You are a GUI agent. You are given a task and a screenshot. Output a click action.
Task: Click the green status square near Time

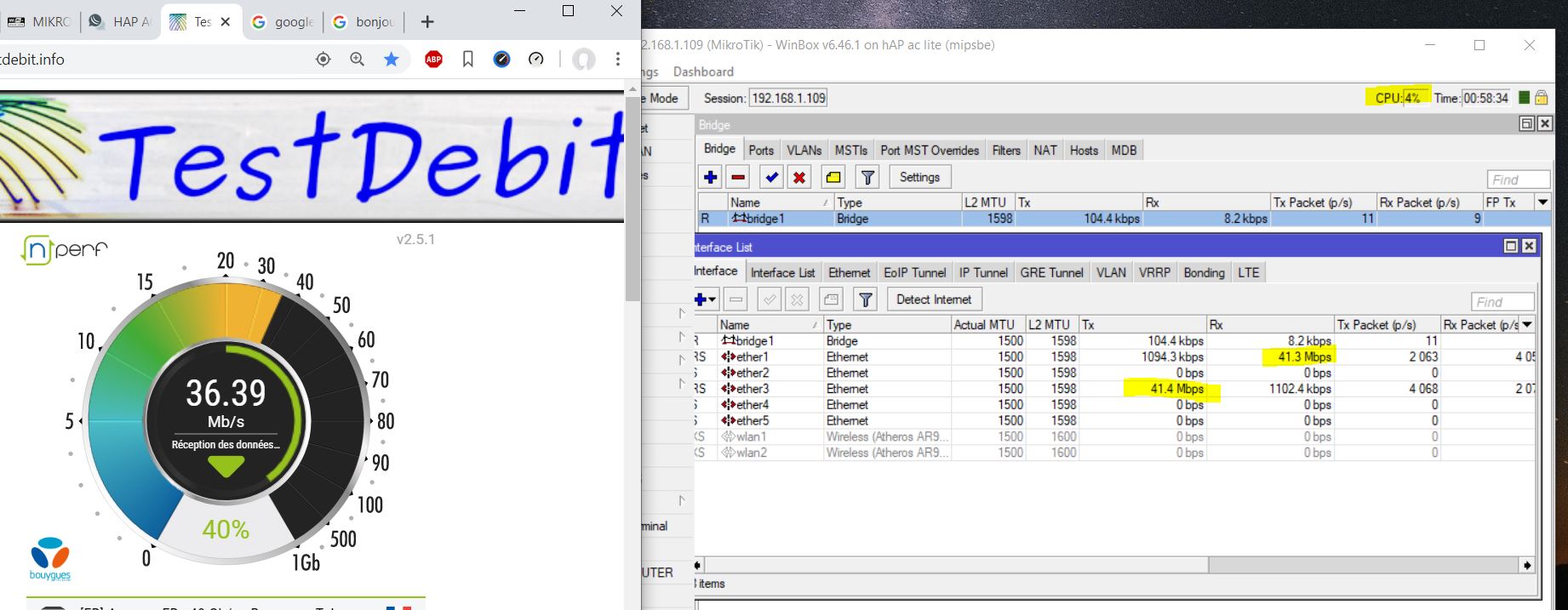click(x=1524, y=98)
